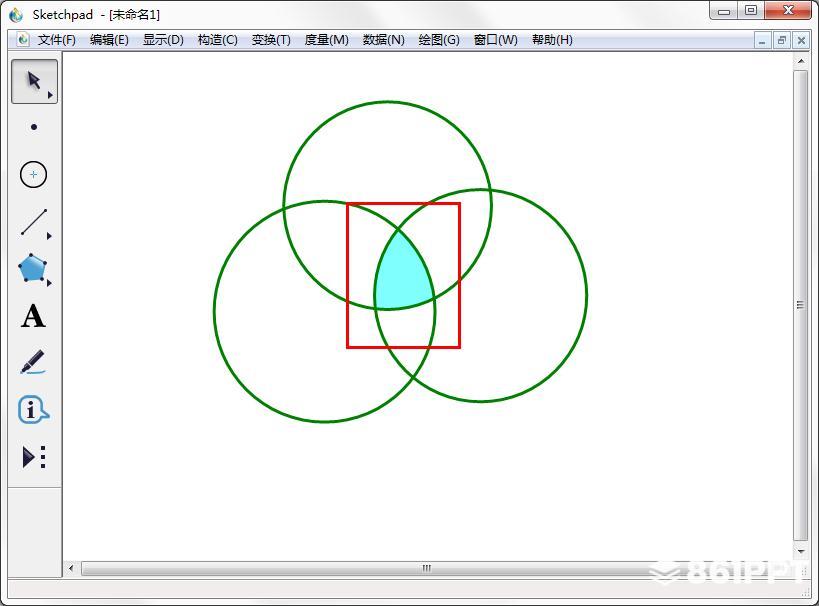The width and height of the screenshot is (819, 606).
Task: Expand the Straightedge tool flyout triangle
Action: pos(50,236)
